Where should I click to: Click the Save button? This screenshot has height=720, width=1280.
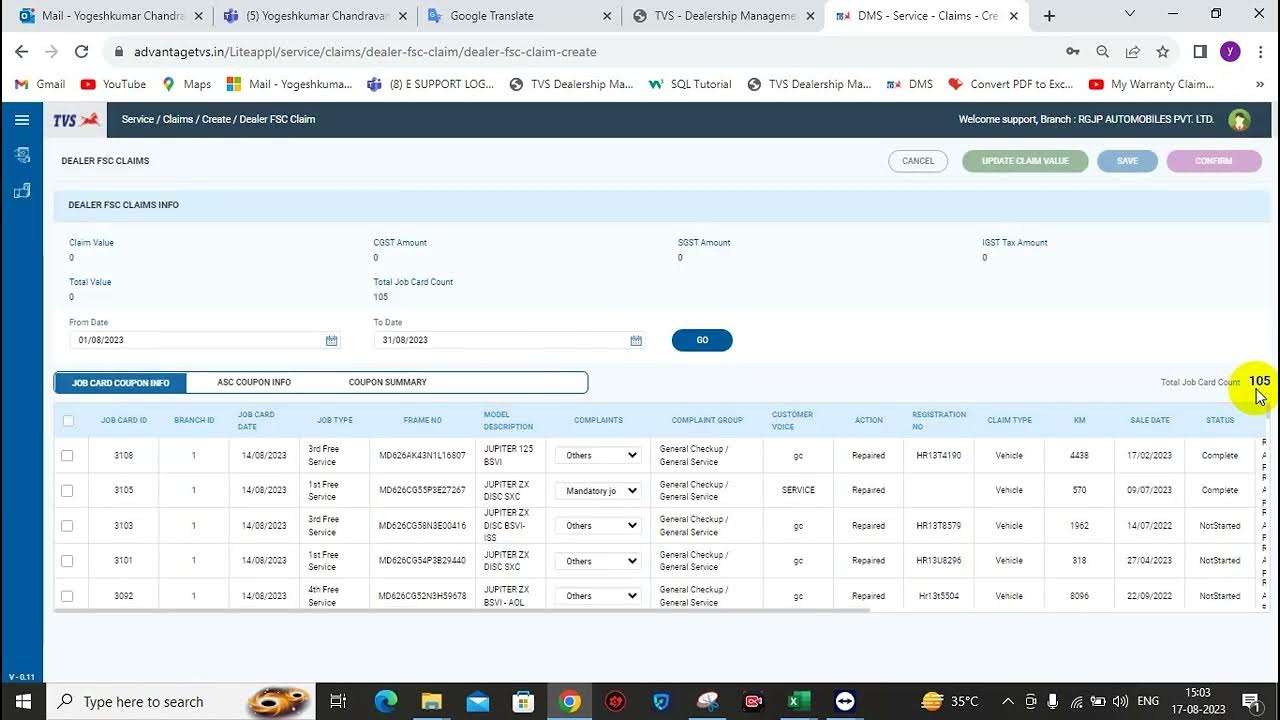[1127, 161]
